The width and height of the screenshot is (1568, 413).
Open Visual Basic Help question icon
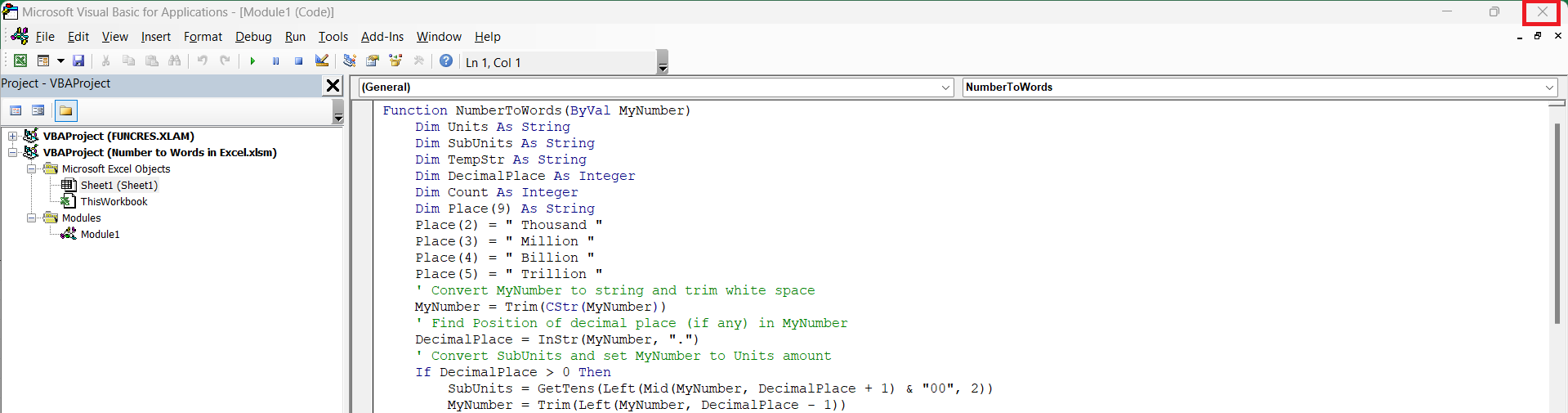coord(446,61)
